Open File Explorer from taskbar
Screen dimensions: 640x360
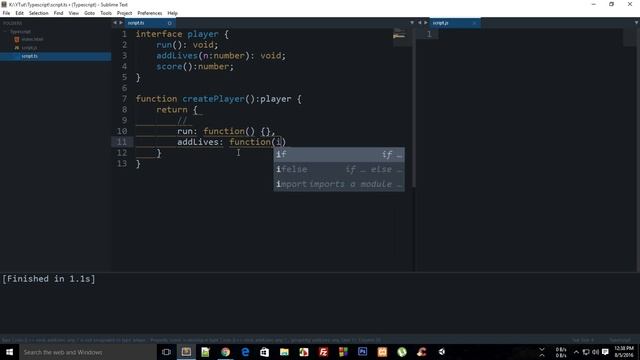(284, 352)
